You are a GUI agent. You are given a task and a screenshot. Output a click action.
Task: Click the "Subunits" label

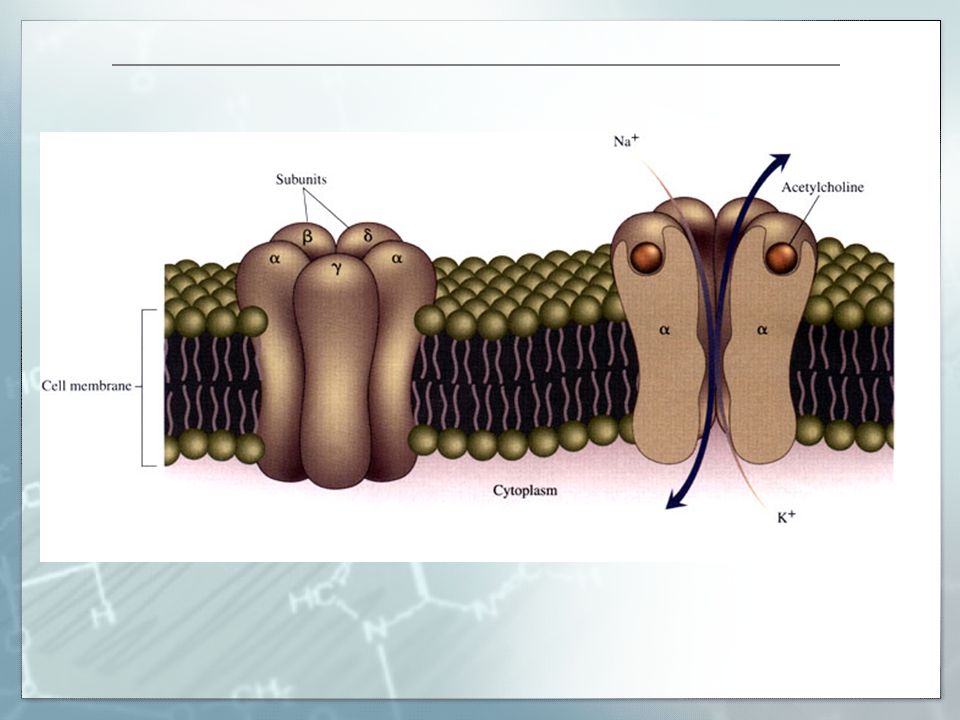(301, 179)
